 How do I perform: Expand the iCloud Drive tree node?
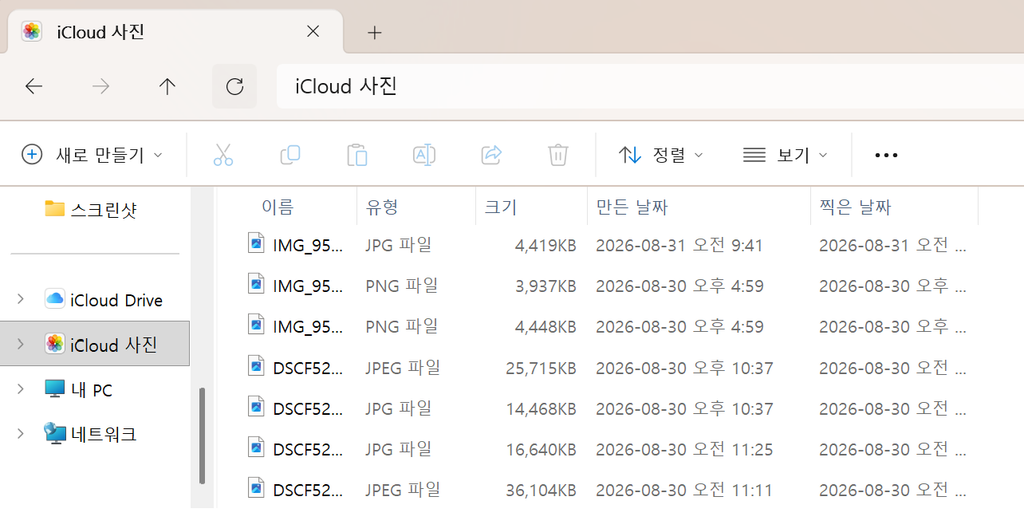click(x=20, y=299)
